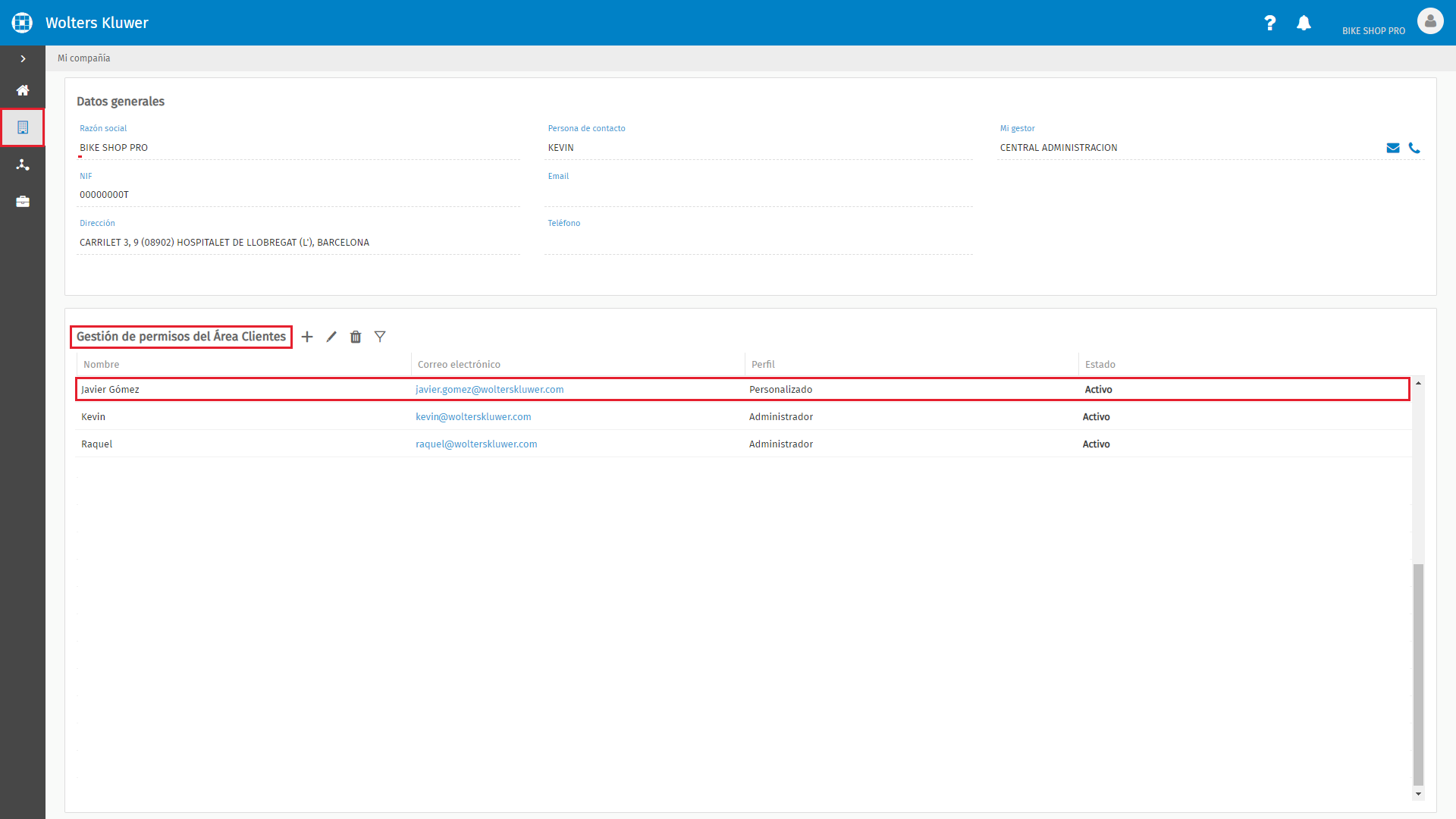Image resolution: width=1456 pixels, height=819 pixels.
Task: Click the Razón social field BIKE SHOP PRO
Action: [x=298, y=148]
